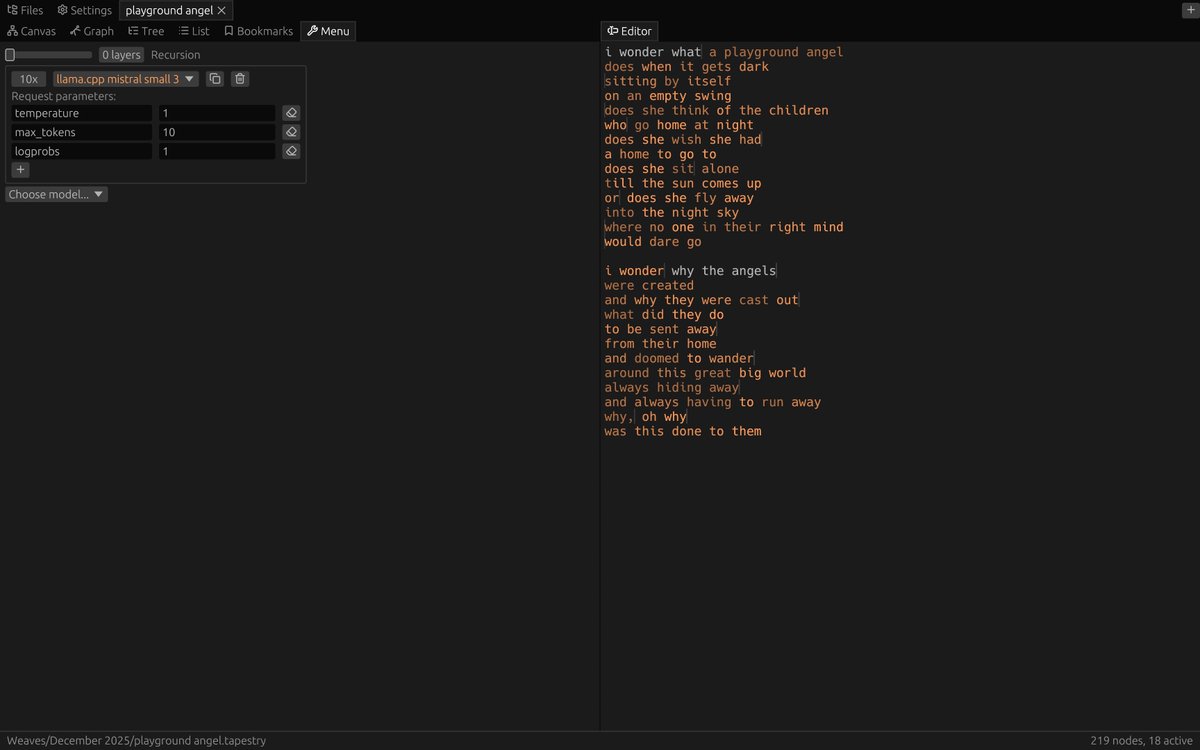Click the line 'on an empty swing'
The height and width of the screenshot is (750, 1200).
pyautogui.click(x=668, y=96)
